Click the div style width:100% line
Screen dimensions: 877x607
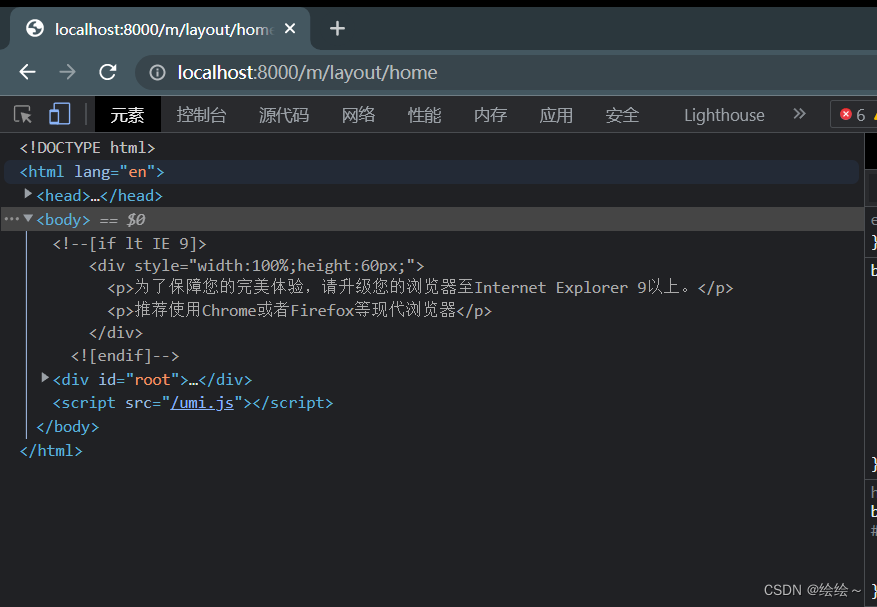coord(257,266)
